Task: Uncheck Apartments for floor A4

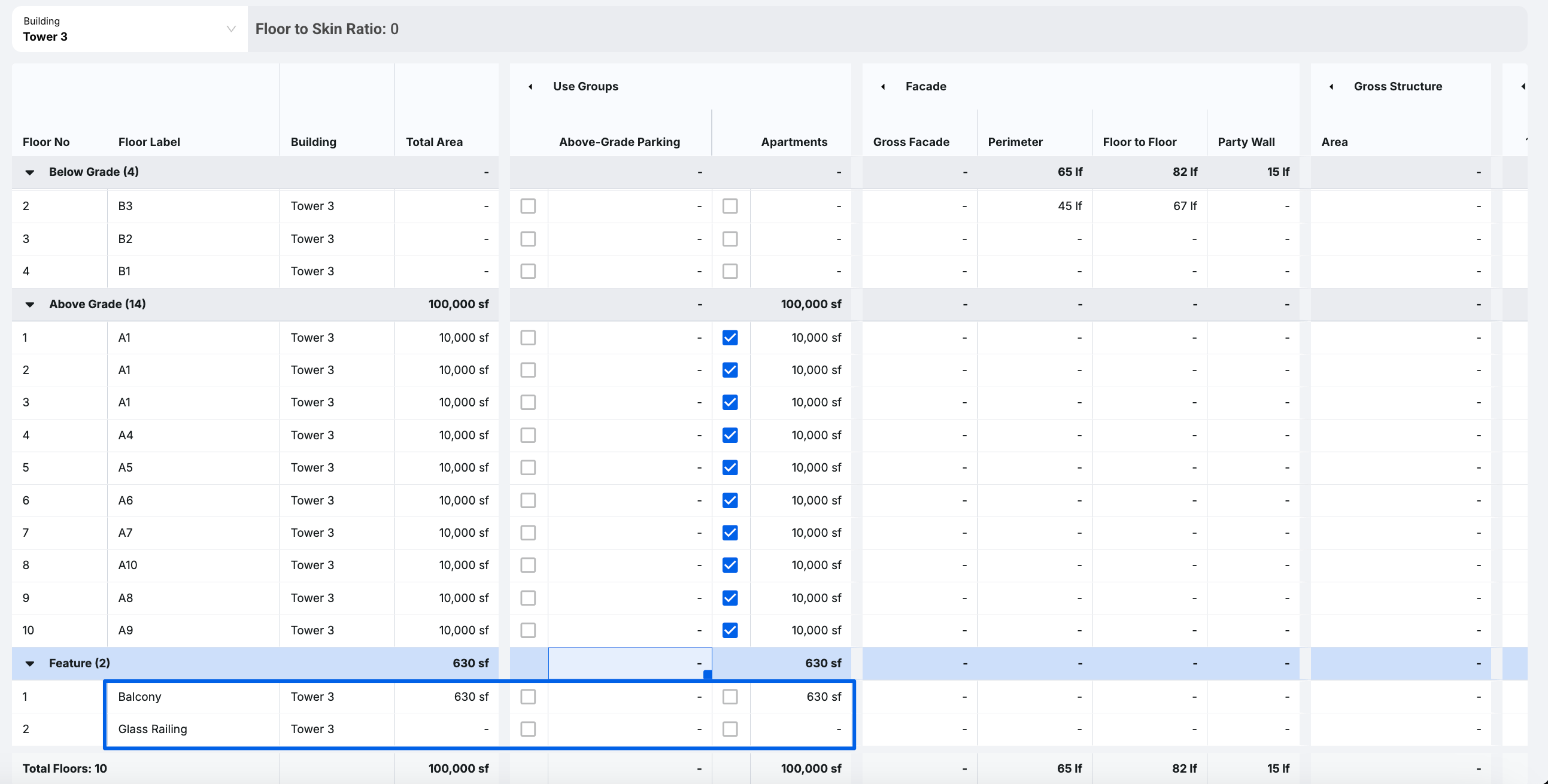Action: point(730,435)
